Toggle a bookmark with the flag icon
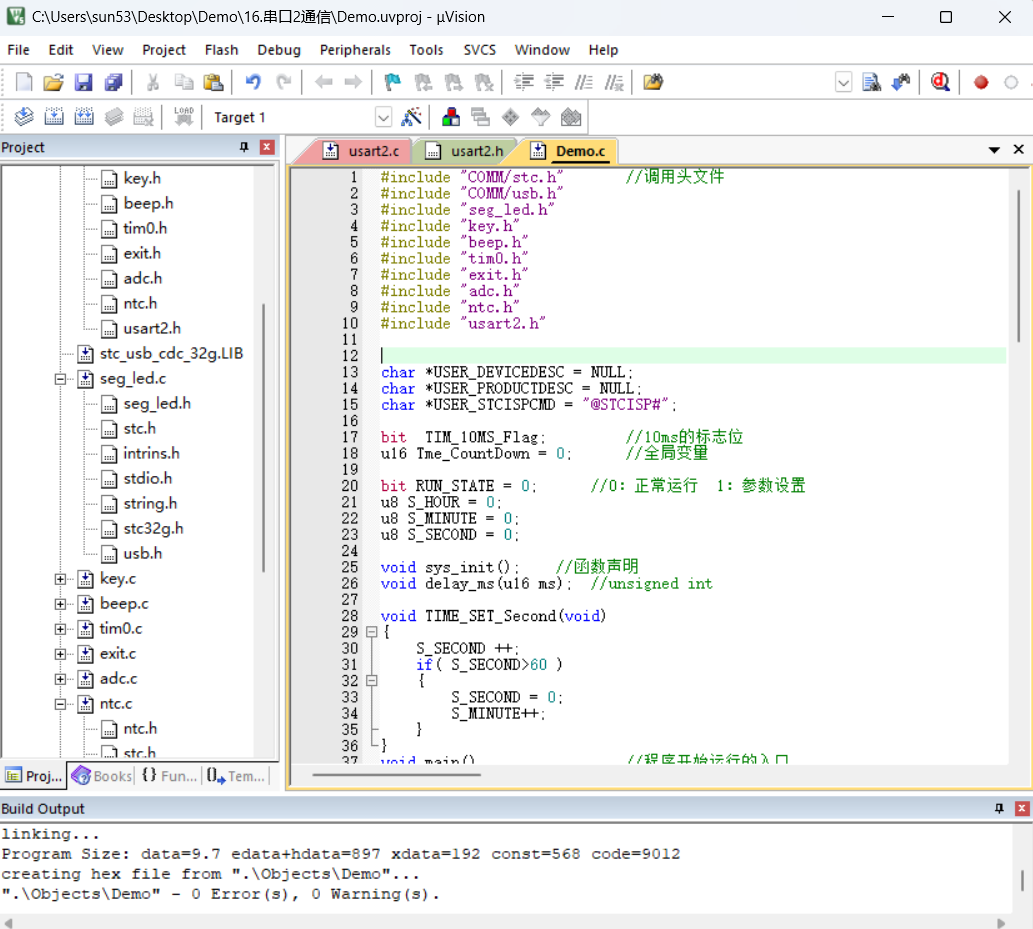Image resolution: width=1033 pixels, height=929 pixels. point(393,82)
